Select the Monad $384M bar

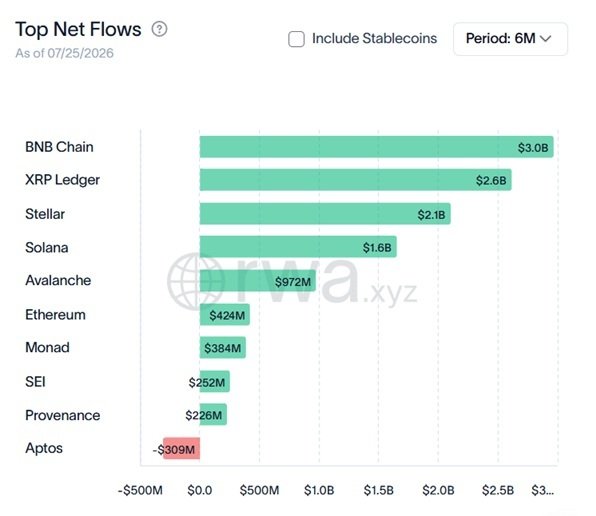223,348
